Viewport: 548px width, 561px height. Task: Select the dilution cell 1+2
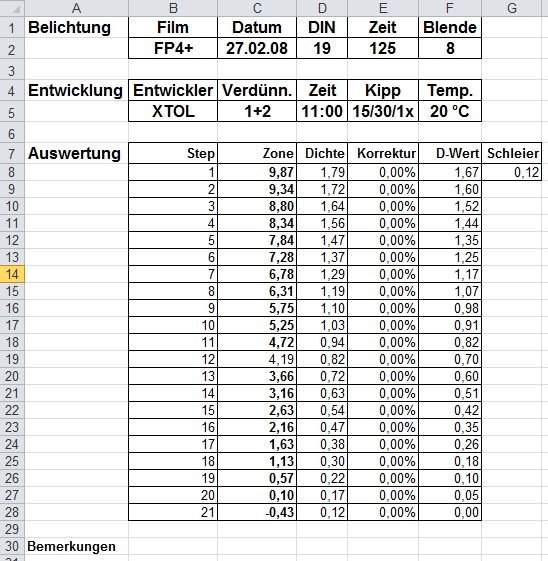pyautogui.click(x=257, y=111)
